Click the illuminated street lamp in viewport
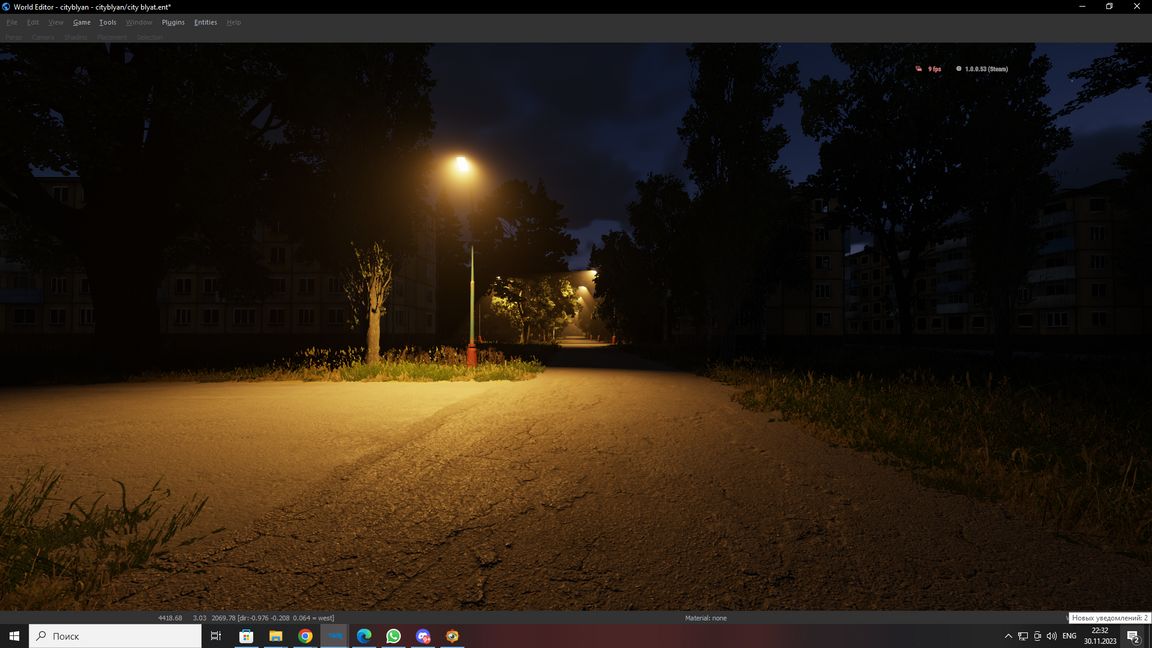The height and width of the screenshot is (648, 1152). tap(461, 164)
